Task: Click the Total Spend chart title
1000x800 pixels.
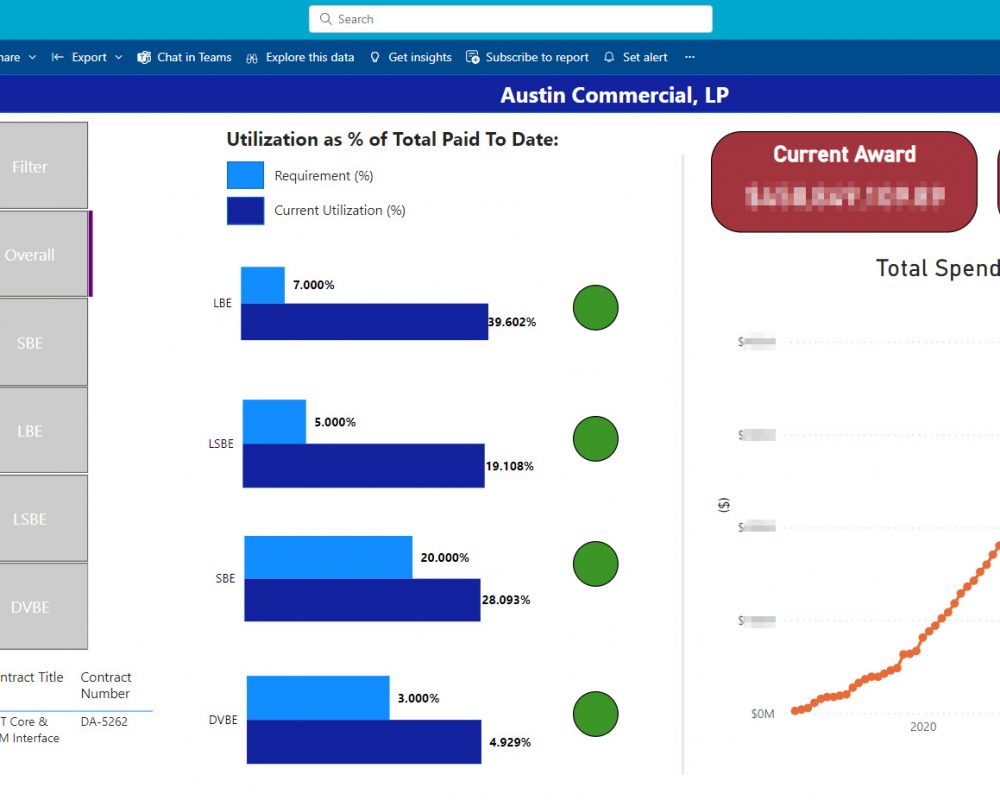Action: click(938, 268)
